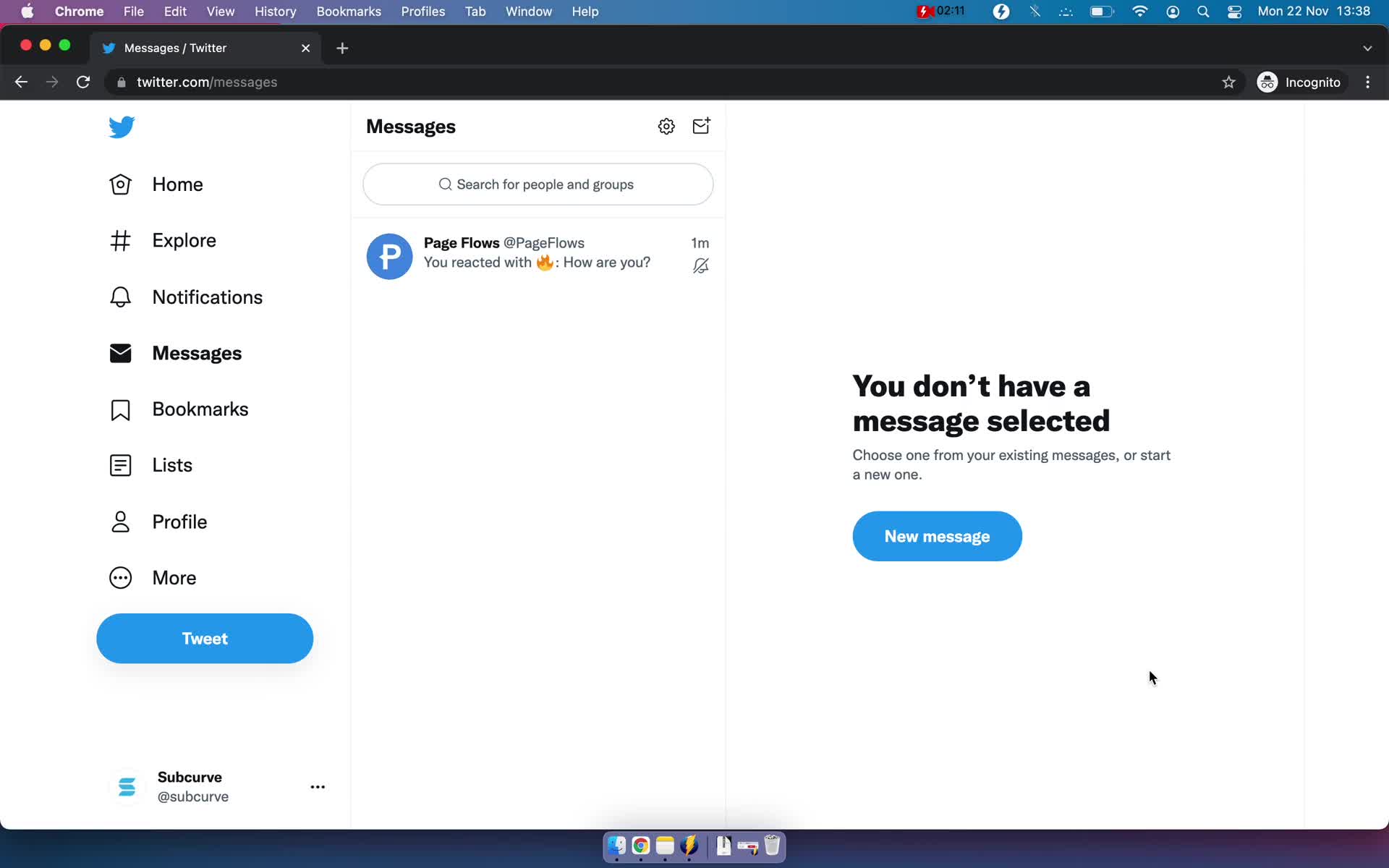Viewport: 1389px width, 868px height.
Task: Click the date and time display
Action: (1314, 12)
